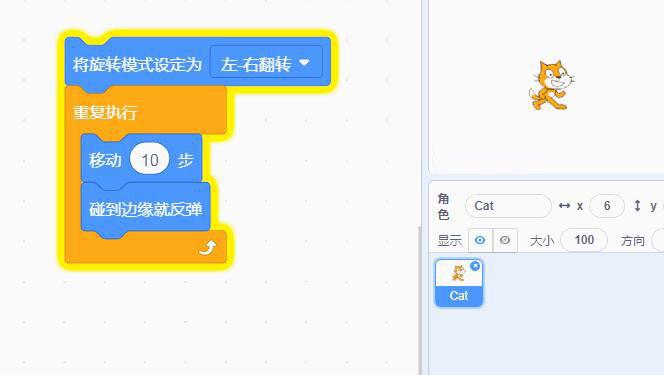Select the 碰到边缘就反弹 block

coord(145,209)
